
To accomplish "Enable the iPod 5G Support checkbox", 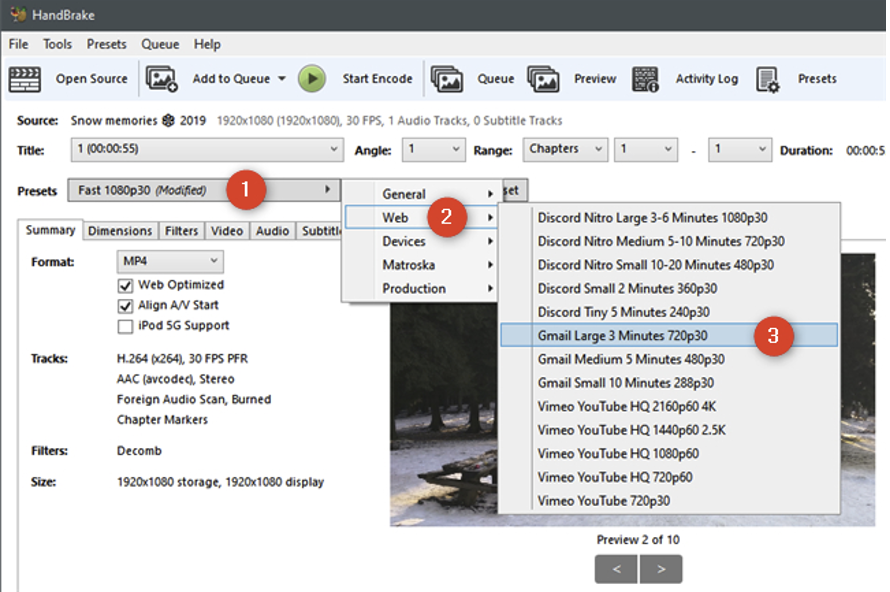I will pos(125,326).
